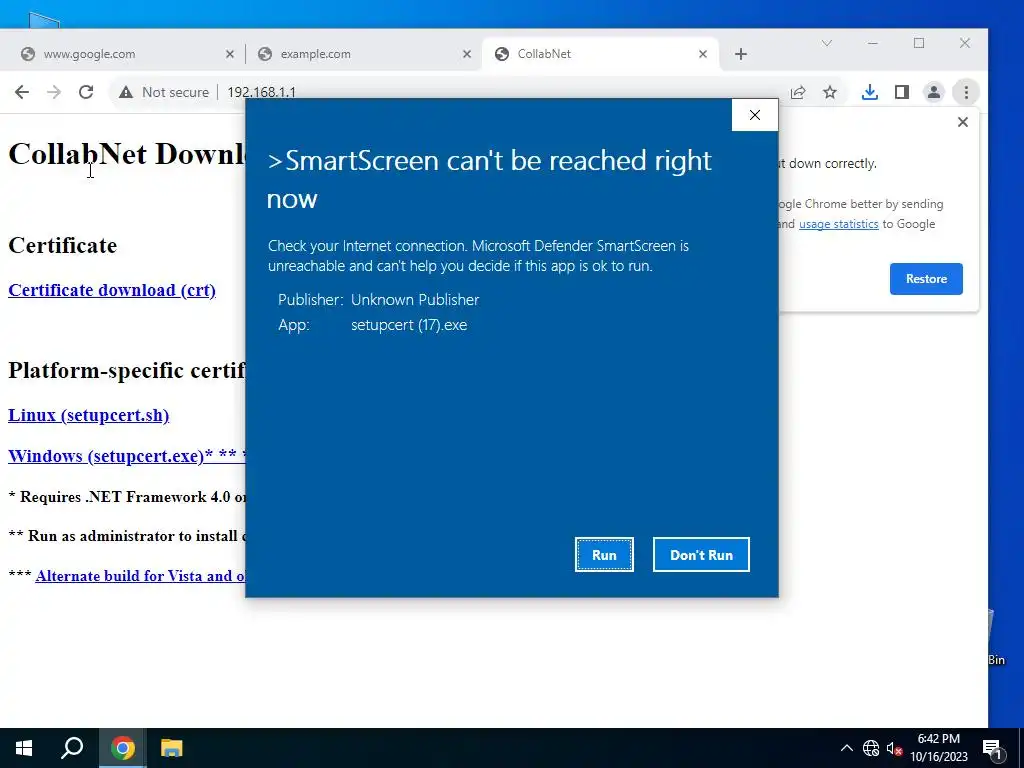Image resolution: width=1024 pixels, height=768 pixels.
Task: Open Chrome downloads icon
Action: tap(869, 92)
